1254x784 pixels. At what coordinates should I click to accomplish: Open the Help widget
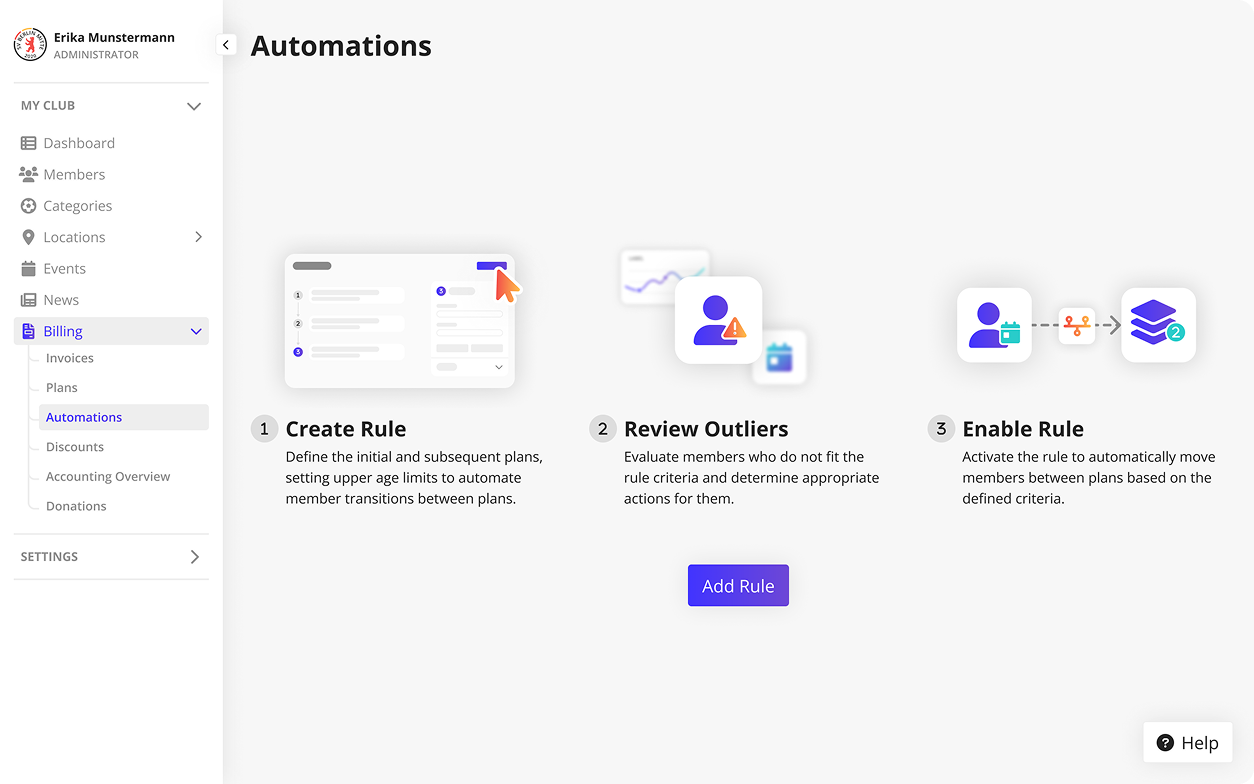pos(1188,743)
